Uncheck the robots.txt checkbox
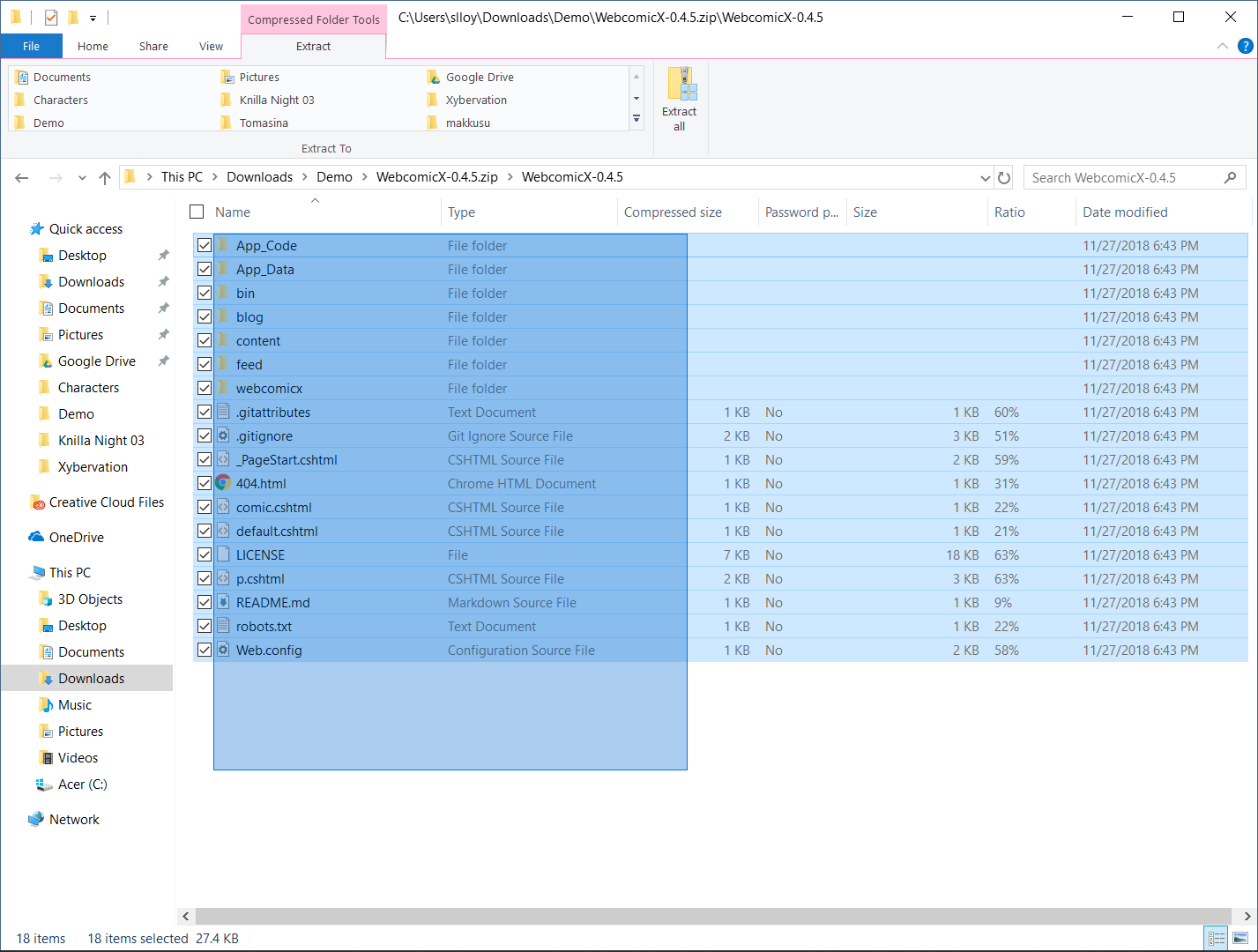 point(205,626)
